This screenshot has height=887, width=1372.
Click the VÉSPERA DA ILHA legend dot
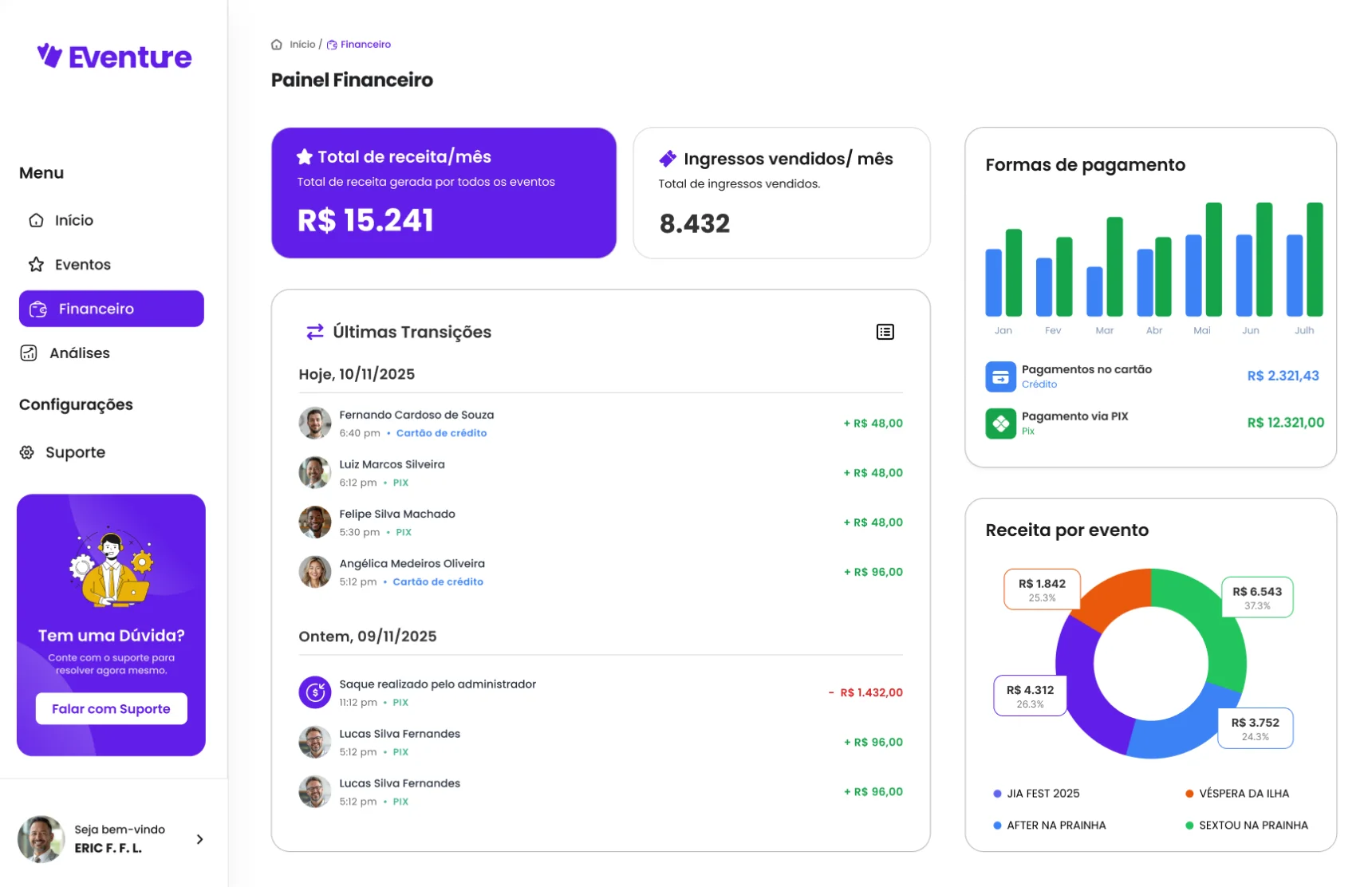1189,794
